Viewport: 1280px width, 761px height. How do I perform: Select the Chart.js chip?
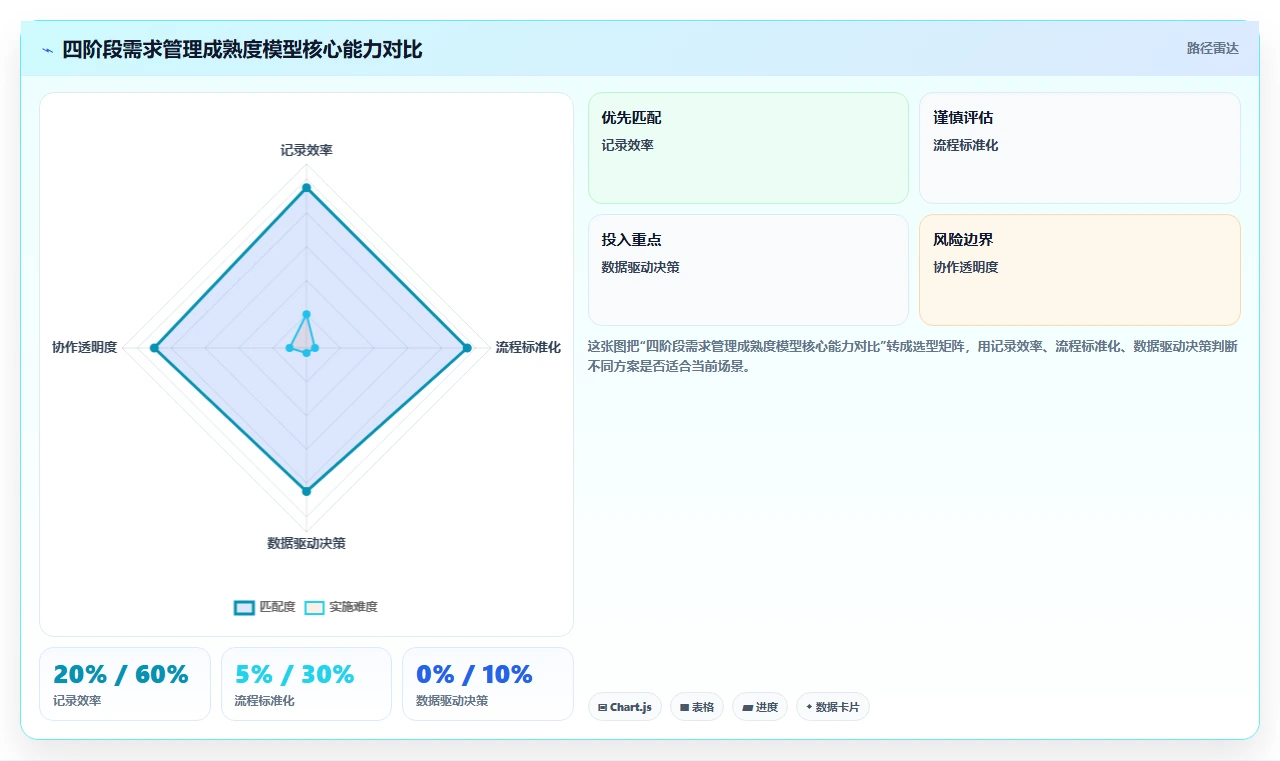(x=625, y=707)
